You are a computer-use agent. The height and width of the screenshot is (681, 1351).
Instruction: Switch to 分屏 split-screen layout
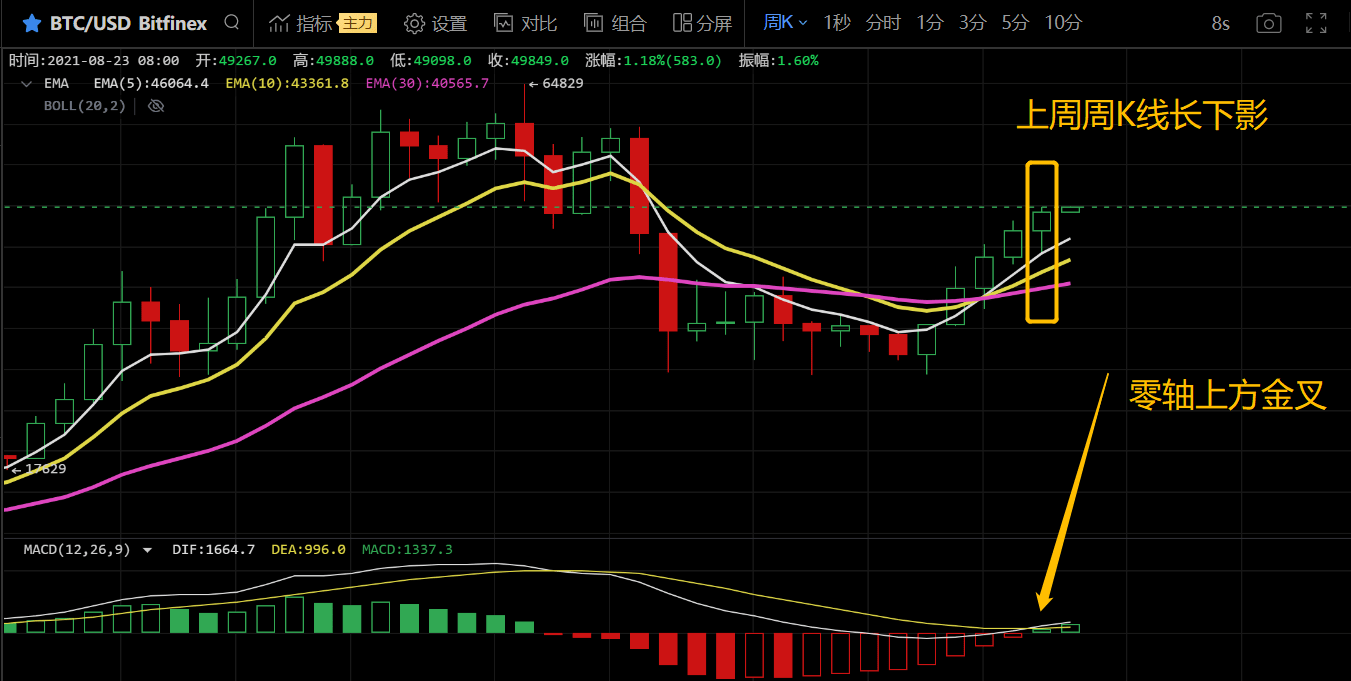[703, 23]
